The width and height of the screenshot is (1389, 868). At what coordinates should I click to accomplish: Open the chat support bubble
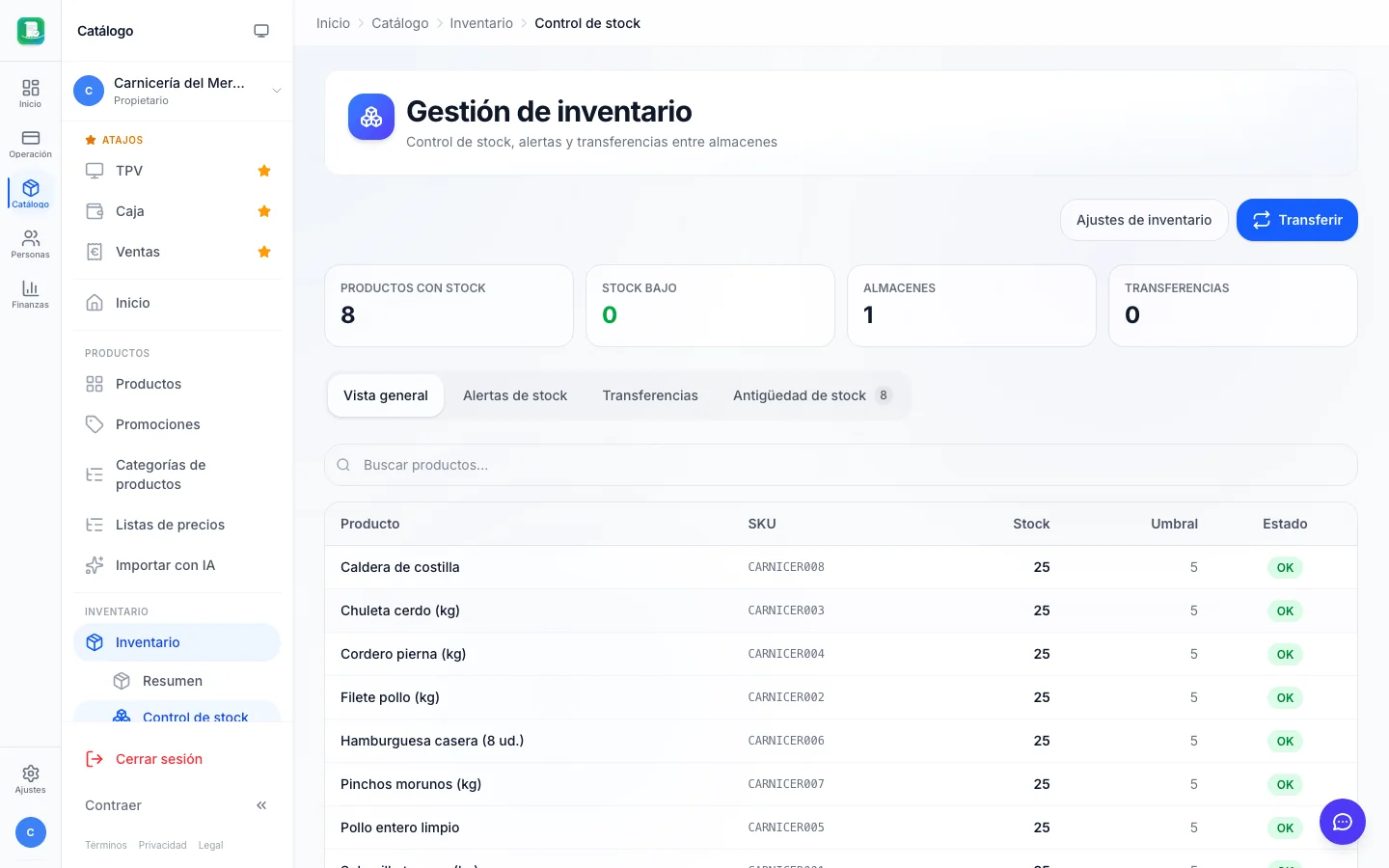pos(1343,822)
